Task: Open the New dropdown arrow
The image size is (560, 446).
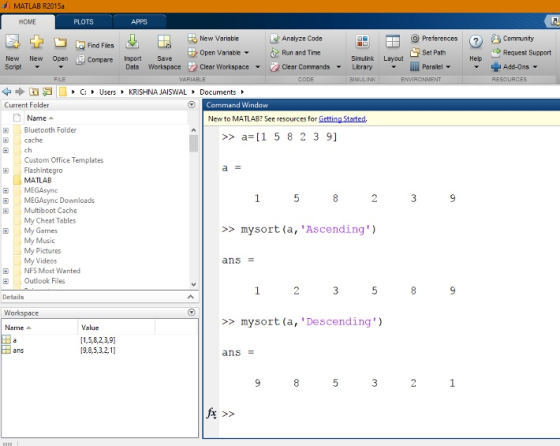Action: coord(36,67)
